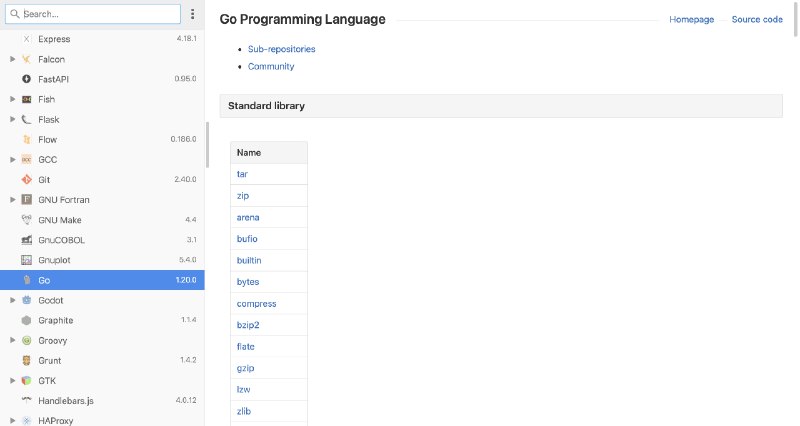Screen dimensions: 800x426
Task: Expand the Falcon documentation tree
Action: pyautogui.click(x=13, y=59)
